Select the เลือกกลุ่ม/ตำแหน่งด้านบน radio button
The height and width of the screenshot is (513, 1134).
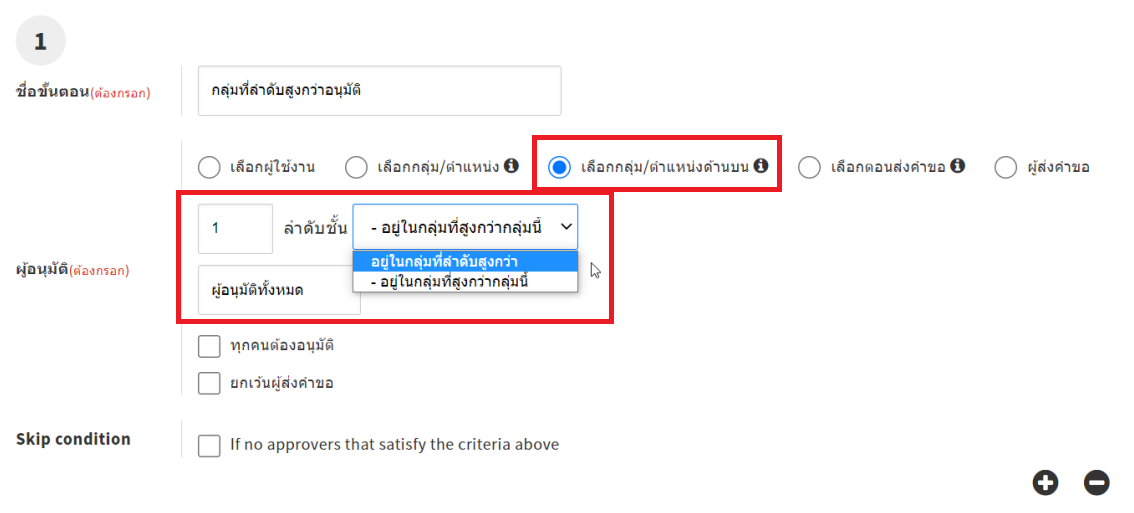tap(560, 168)
